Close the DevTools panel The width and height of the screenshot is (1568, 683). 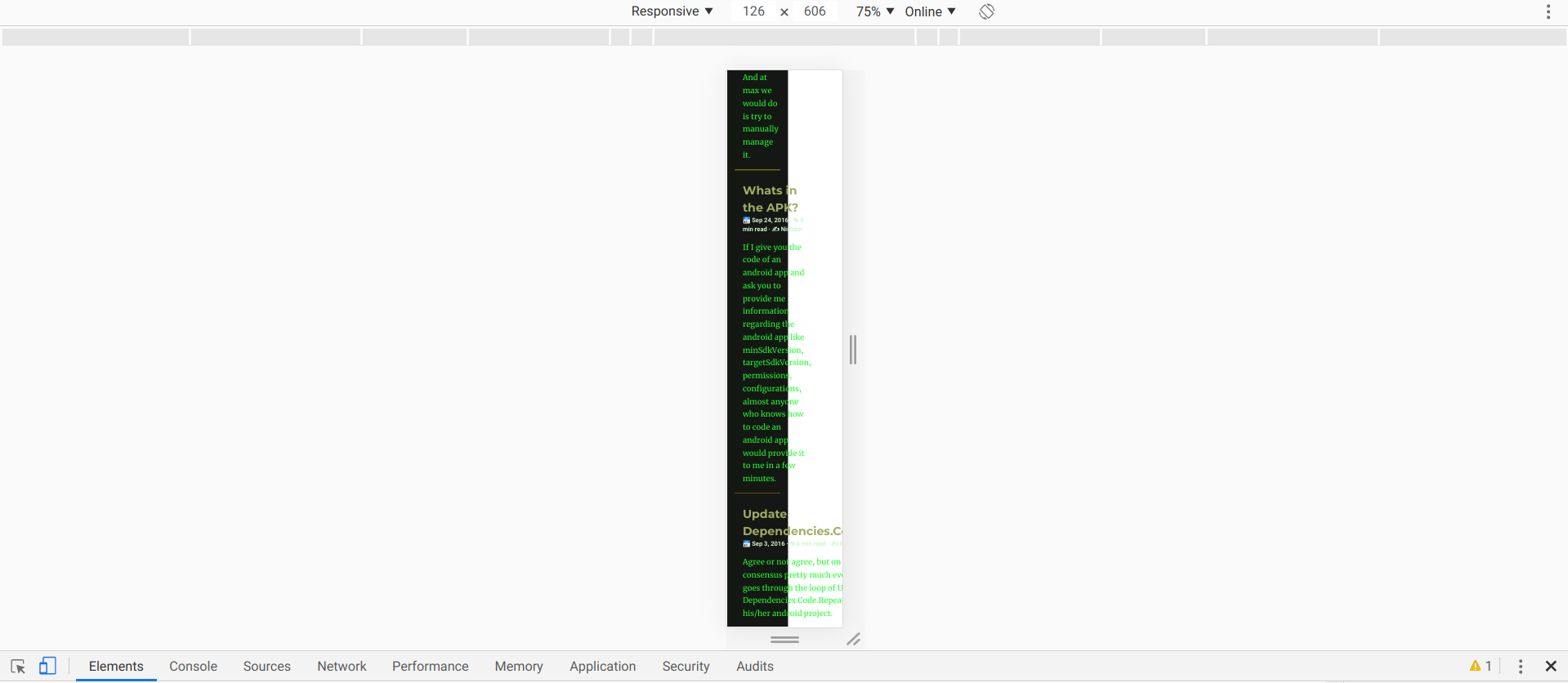(x=1551, y=666)
